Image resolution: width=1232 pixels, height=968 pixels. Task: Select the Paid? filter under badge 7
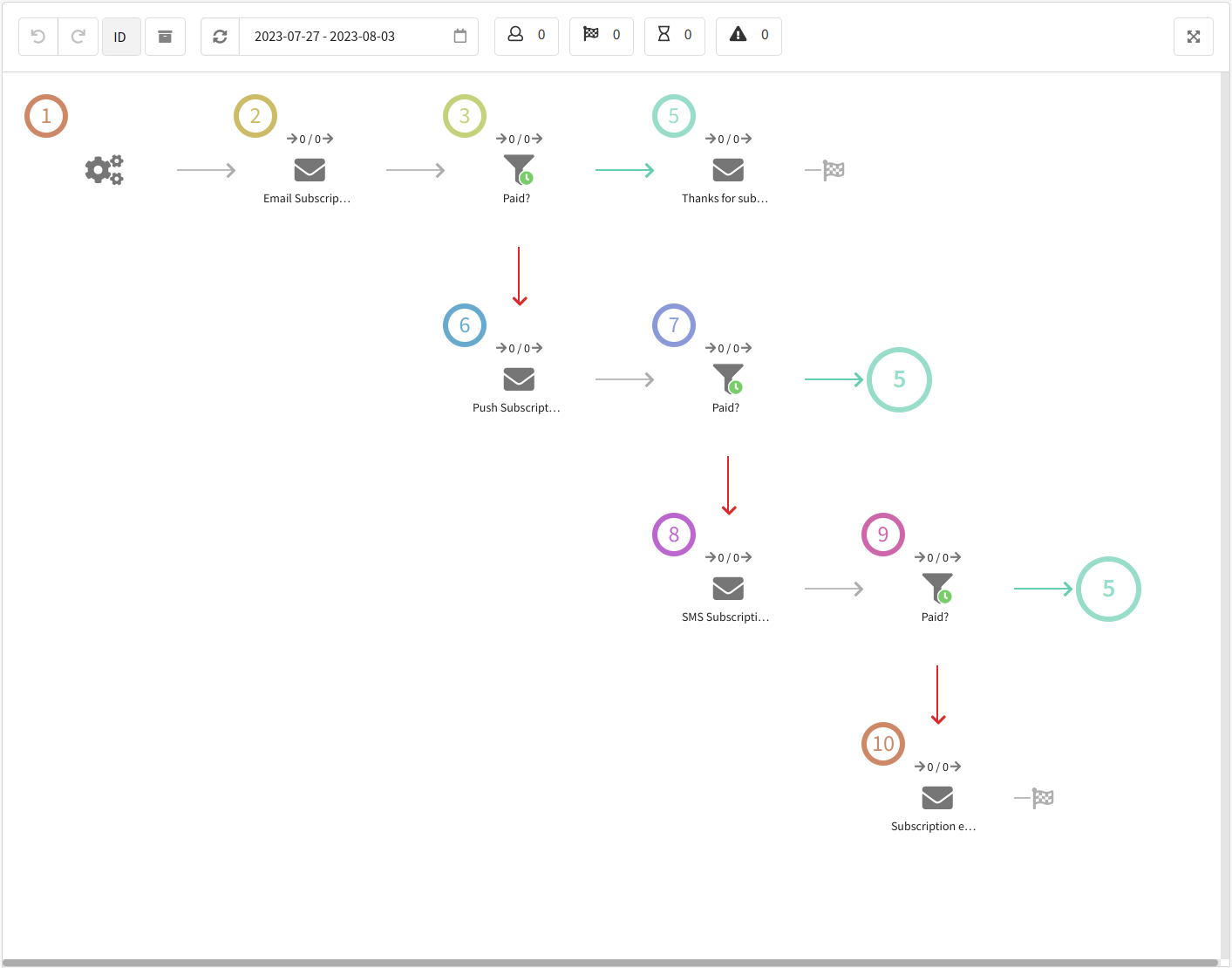pos(728,378)
